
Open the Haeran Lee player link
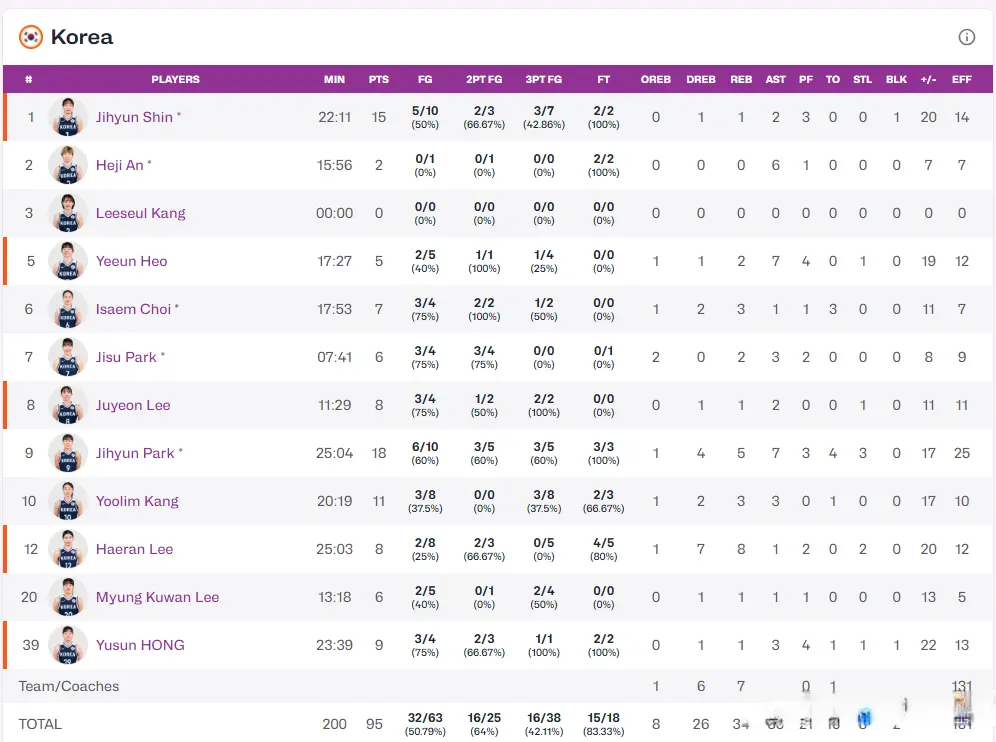(134, 549)
